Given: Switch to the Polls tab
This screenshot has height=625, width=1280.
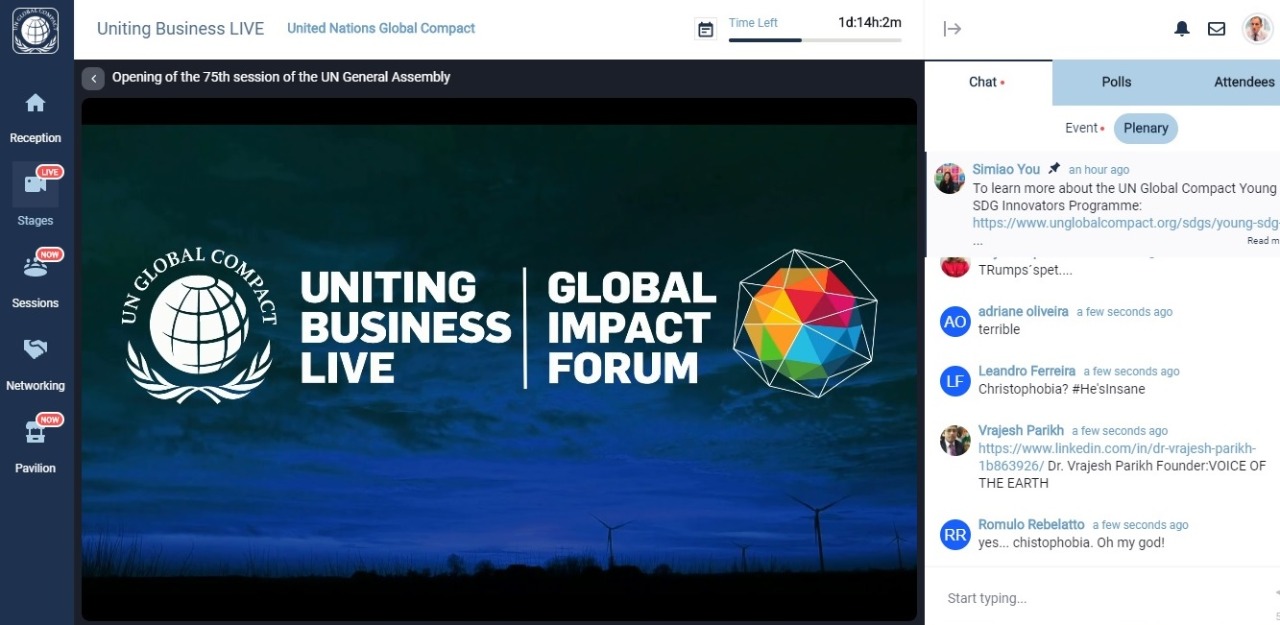Looking at the screenshot, I should [x=1116, y=82].
